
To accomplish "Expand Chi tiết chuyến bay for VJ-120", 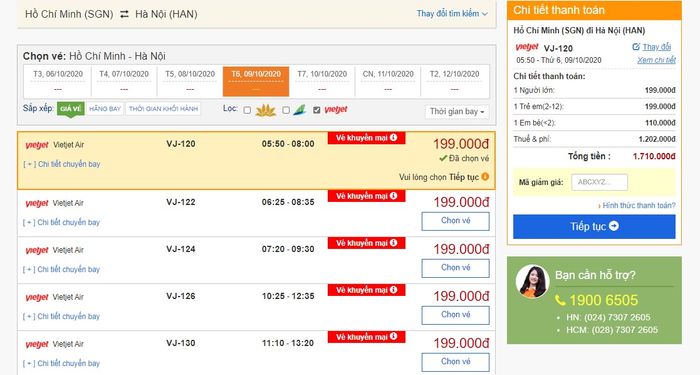I will 62,164.
